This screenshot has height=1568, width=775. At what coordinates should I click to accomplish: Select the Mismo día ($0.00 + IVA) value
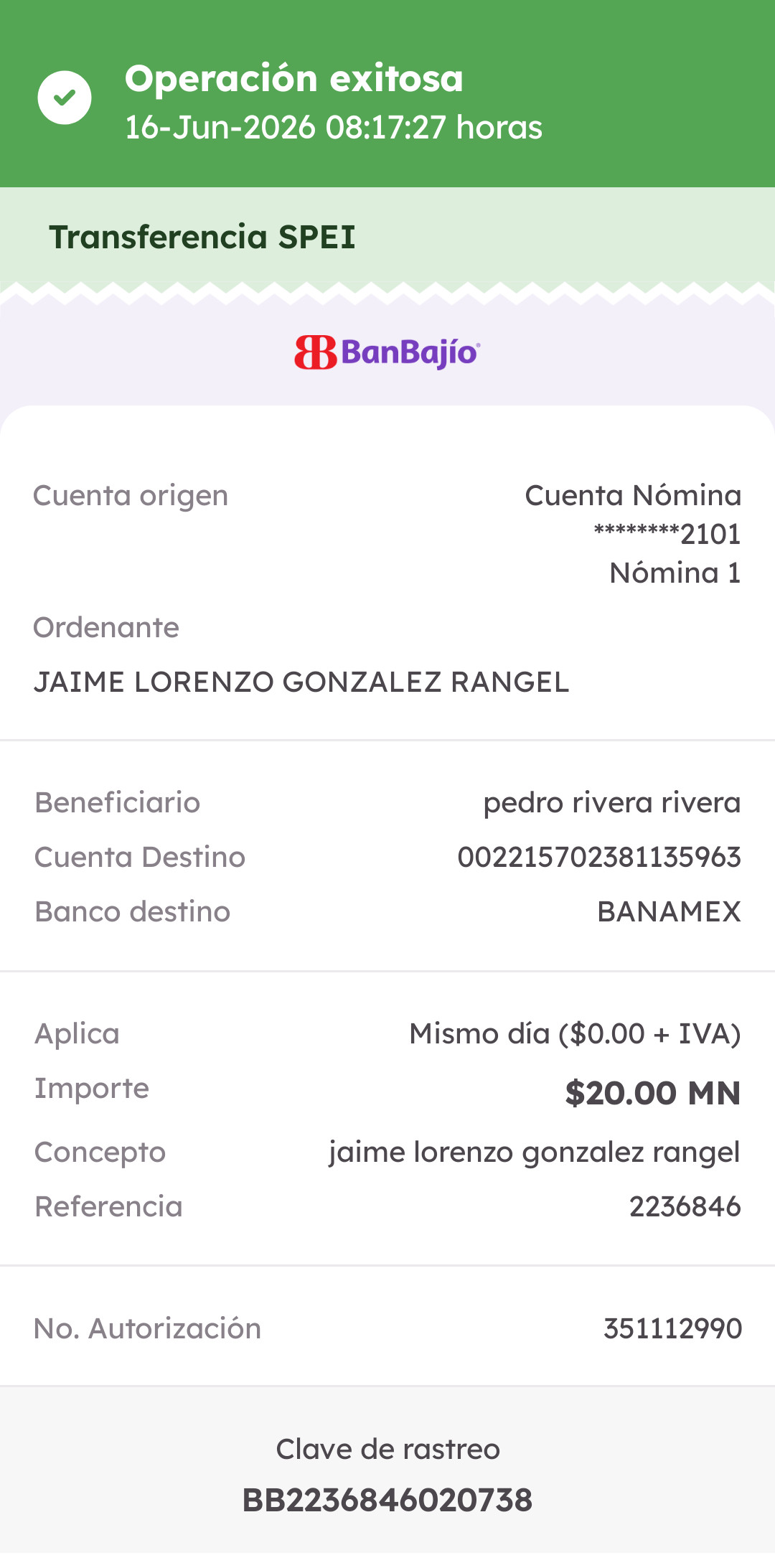[x=575, y=1034]
